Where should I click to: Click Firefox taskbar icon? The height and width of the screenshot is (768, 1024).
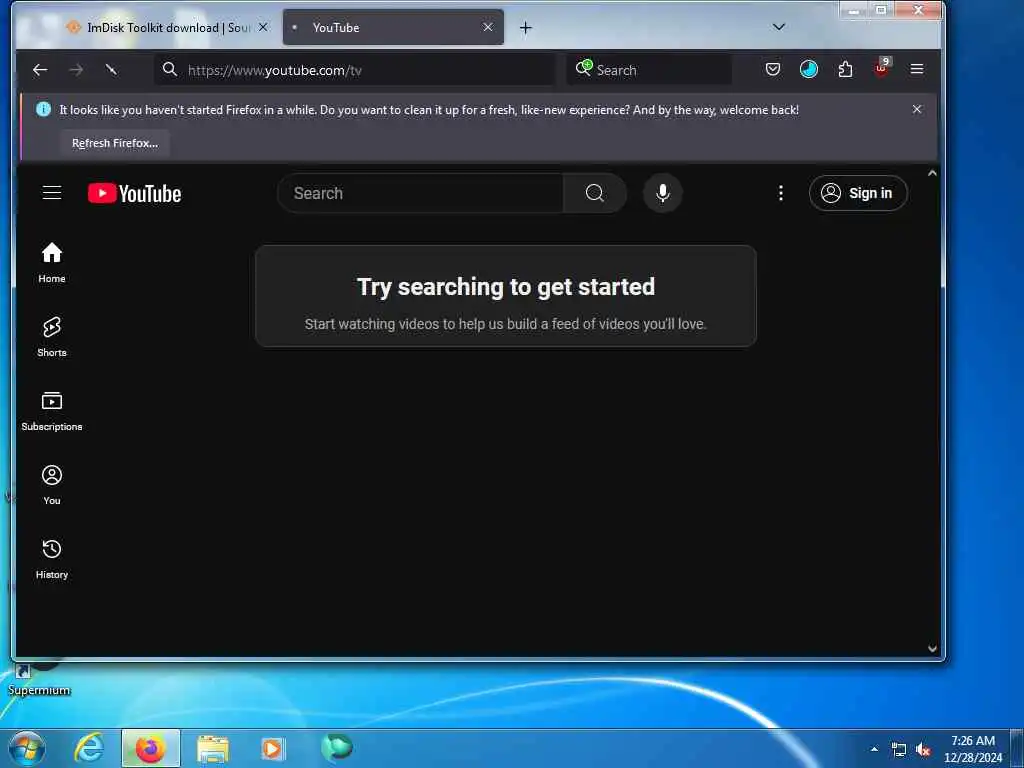pos(150,748)
